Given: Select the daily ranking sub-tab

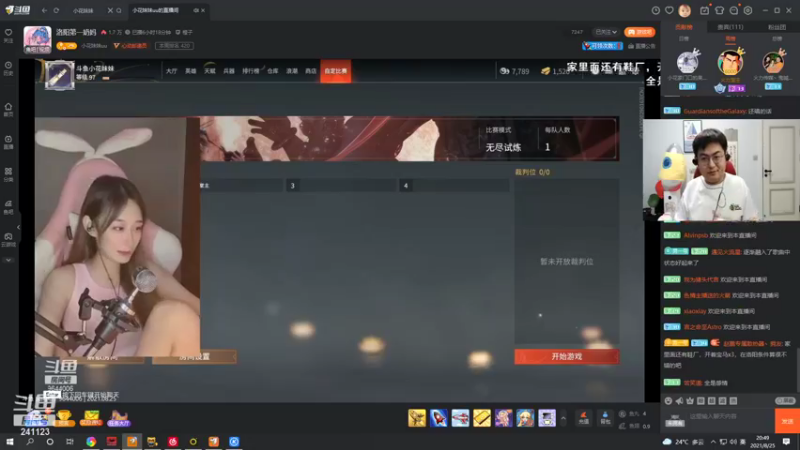Looking at the screenshot, I should 684,39.
